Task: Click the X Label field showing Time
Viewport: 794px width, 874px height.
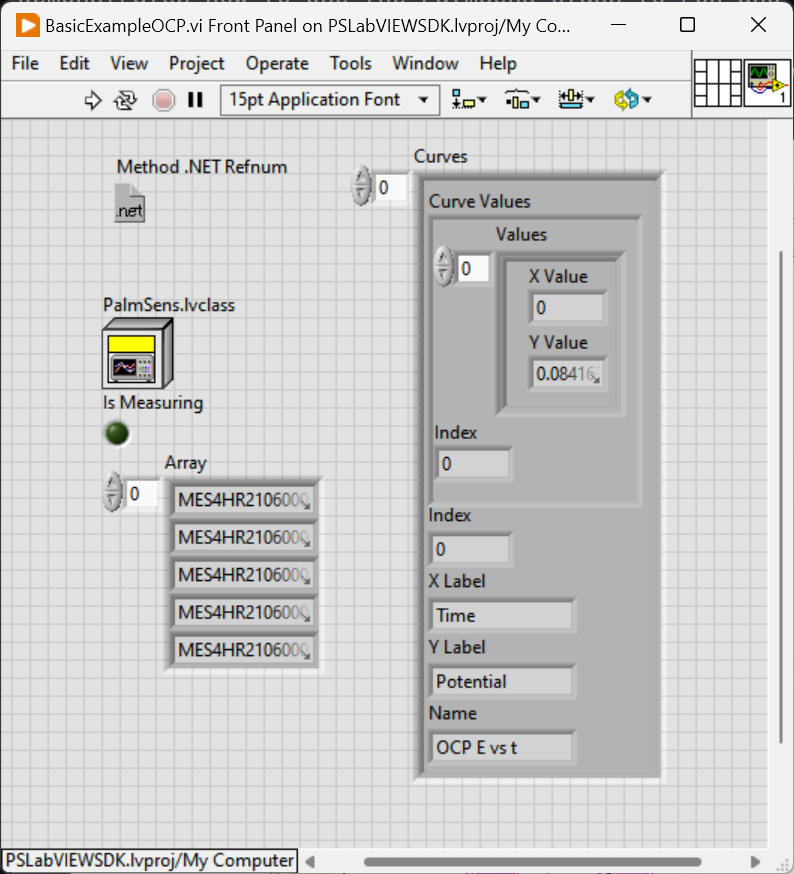Action: (x=503, y=616)
